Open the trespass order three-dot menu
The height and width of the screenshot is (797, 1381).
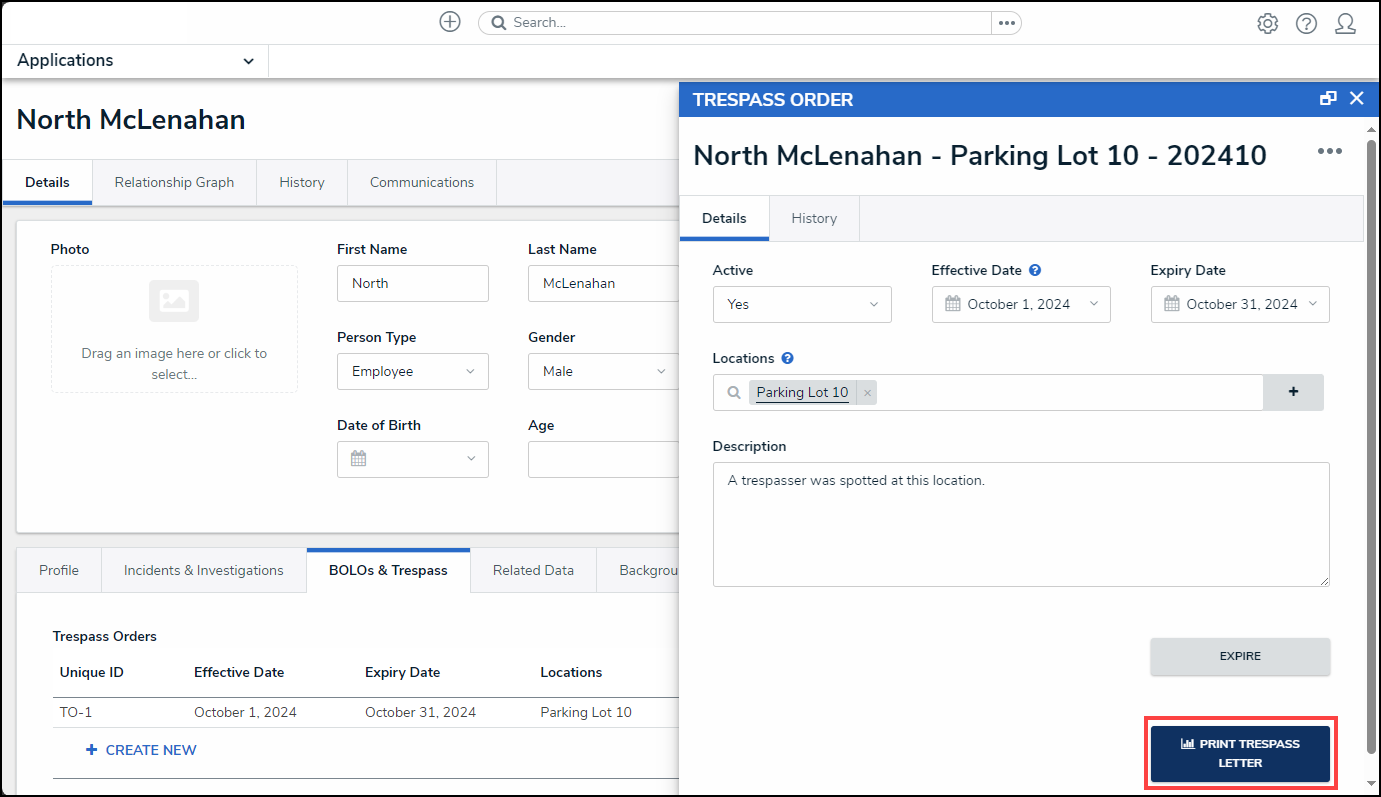click(1329, 151)
